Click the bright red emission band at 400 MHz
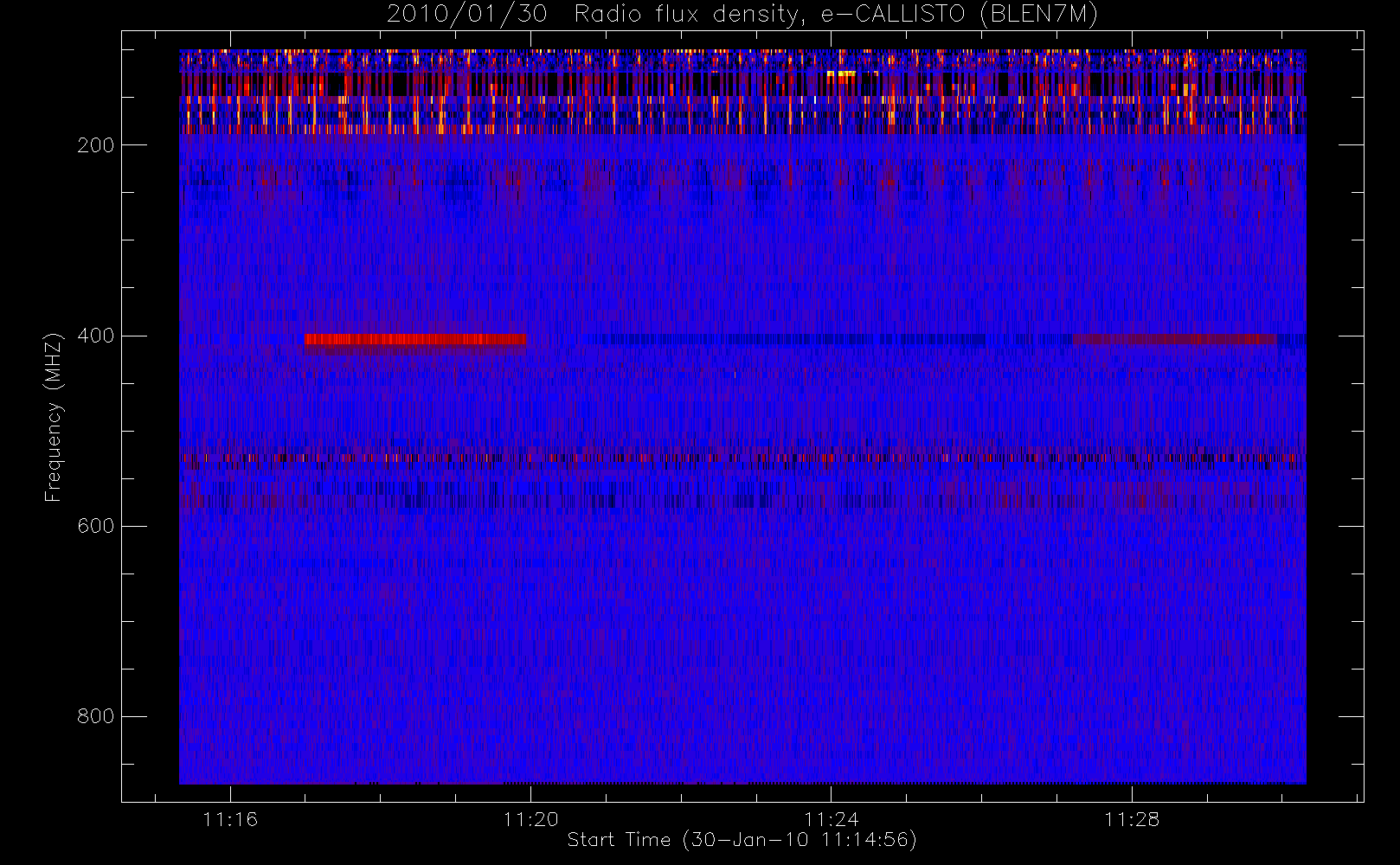The image size is (1400, 865). (414, 339)
